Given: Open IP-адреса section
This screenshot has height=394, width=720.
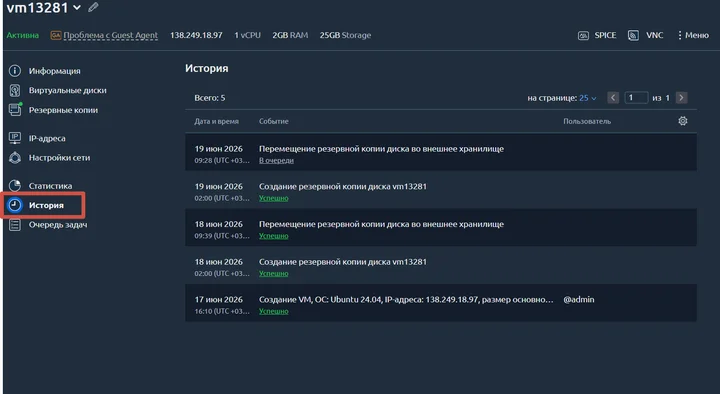Looking at the screenshot, I should (x=47, y=138).
